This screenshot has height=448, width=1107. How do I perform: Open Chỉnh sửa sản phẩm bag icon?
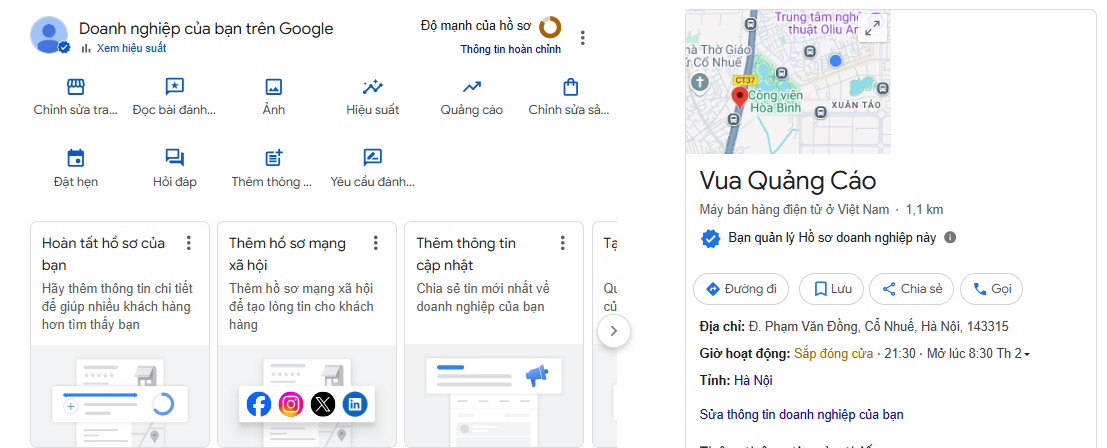570,87
